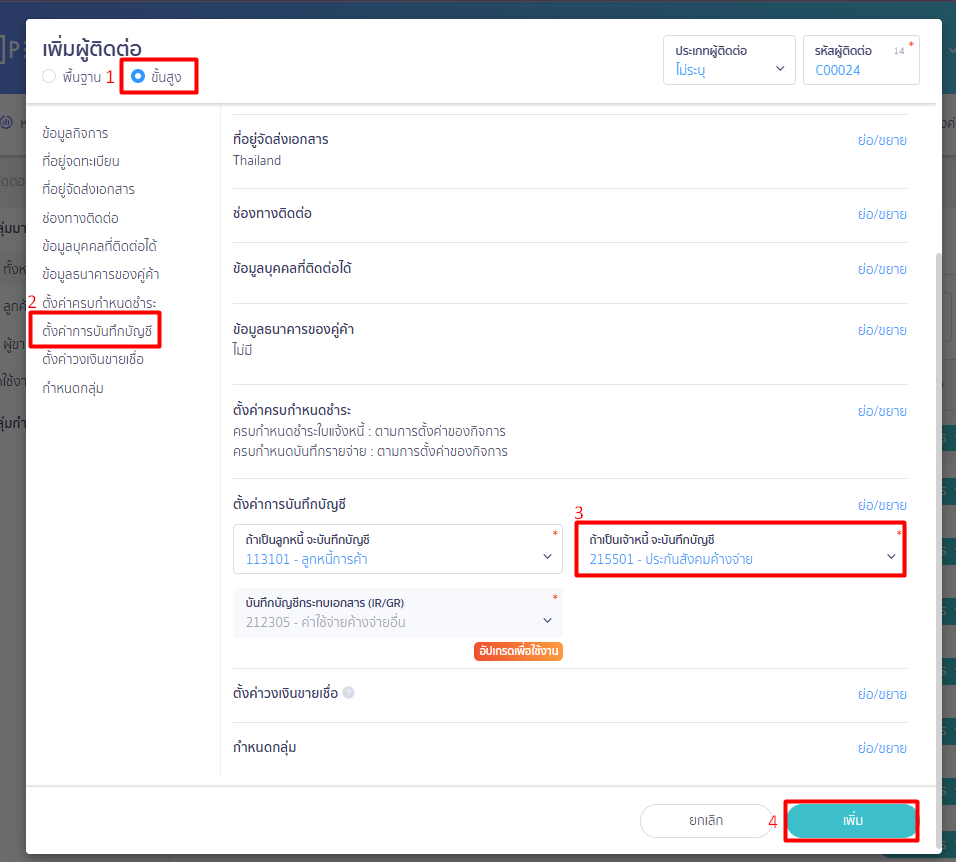Go to ข้อมูลกิจการ in side menu
Image resolution: width=956 pixels, height=862 pixels.
(75, 133)
